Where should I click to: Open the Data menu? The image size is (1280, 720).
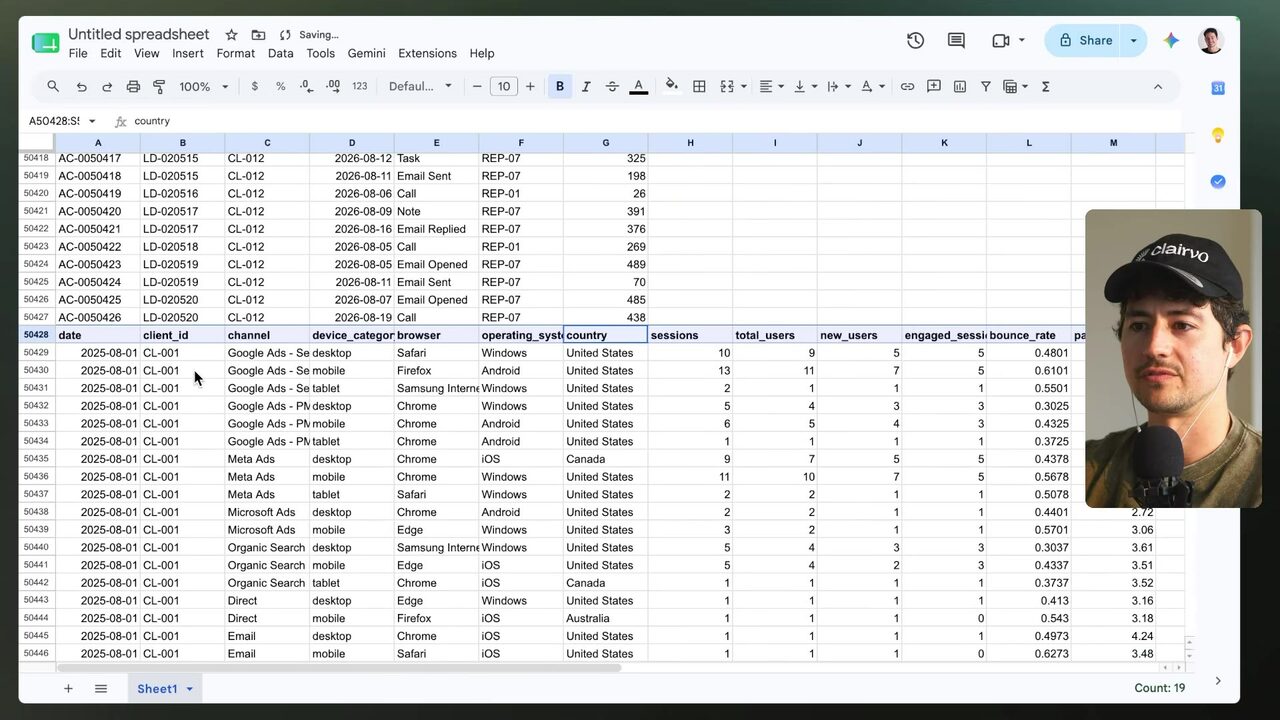[x=281, y=54]
